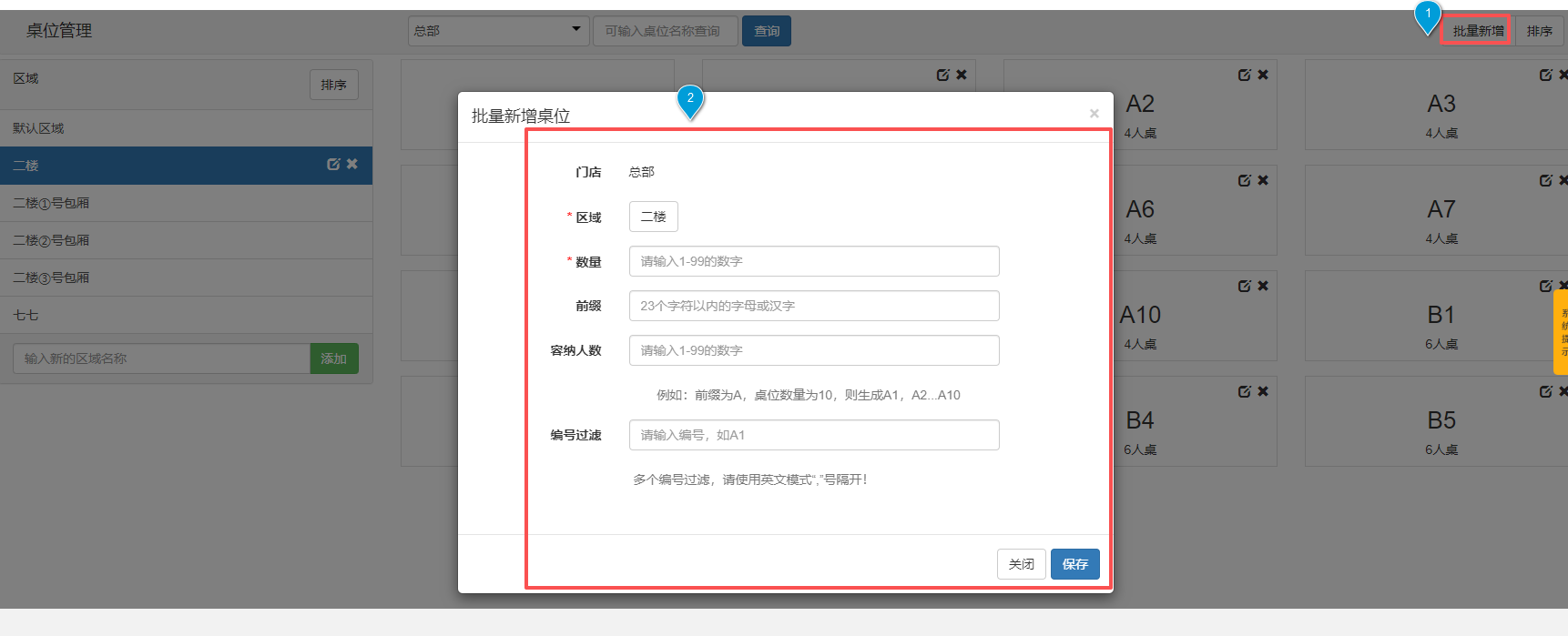The height and width of the screenshot is (636, 1568).
Task: Click the 保存 button
Action: click(x=1074, y=564)
